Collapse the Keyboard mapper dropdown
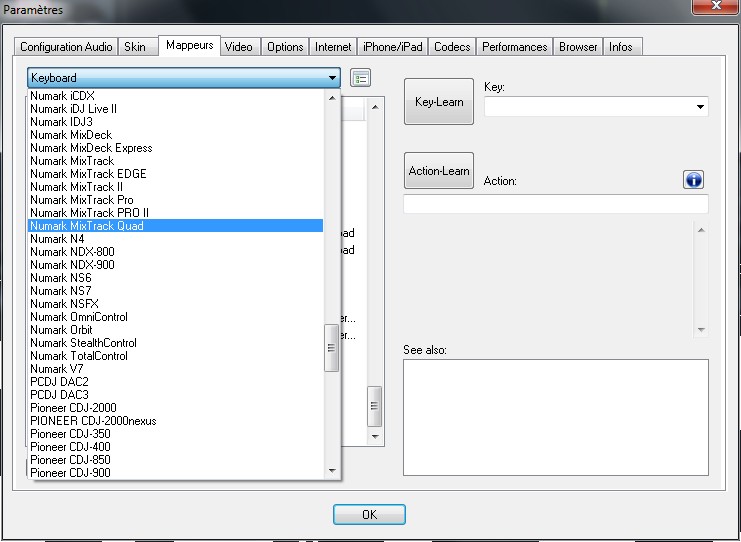Viewport: 741px width, 542px height. (x=332, y=78)
